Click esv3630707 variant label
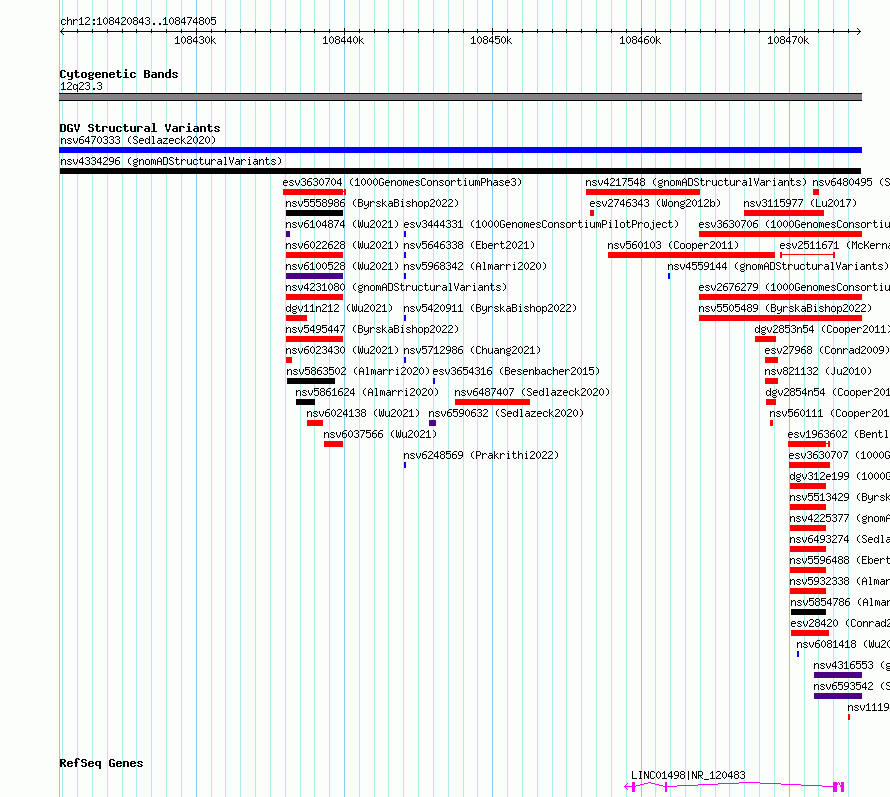The image size is (890, 797). pos(839,455)
